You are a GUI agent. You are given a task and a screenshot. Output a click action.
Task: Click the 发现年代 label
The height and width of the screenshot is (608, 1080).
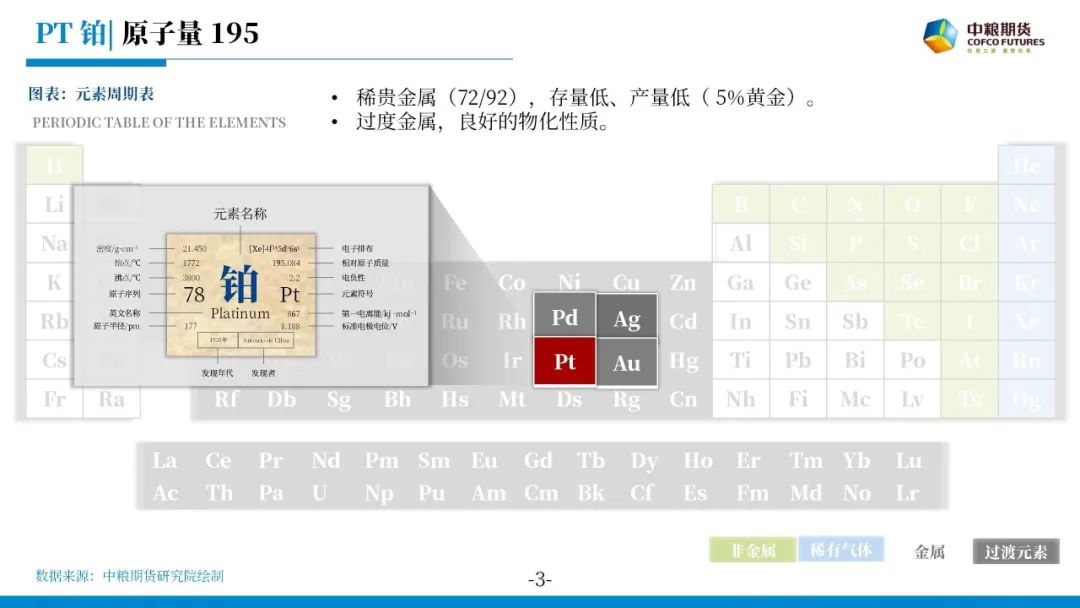[x=217, y=373]
